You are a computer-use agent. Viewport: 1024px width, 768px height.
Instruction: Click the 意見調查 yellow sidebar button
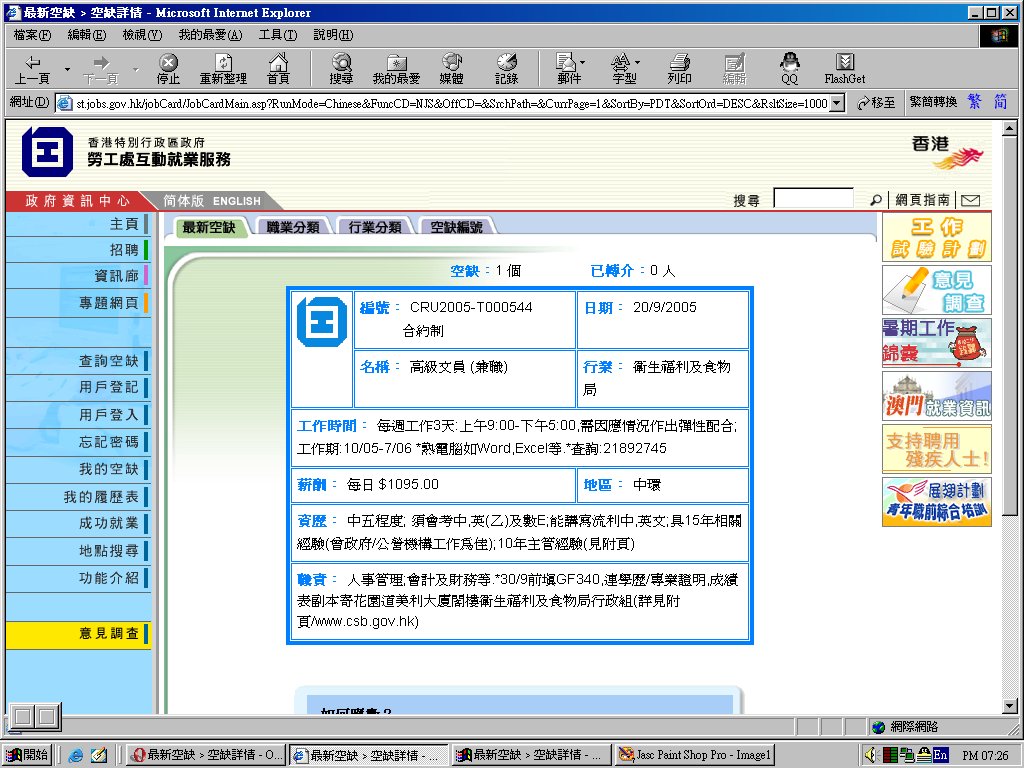108,633
